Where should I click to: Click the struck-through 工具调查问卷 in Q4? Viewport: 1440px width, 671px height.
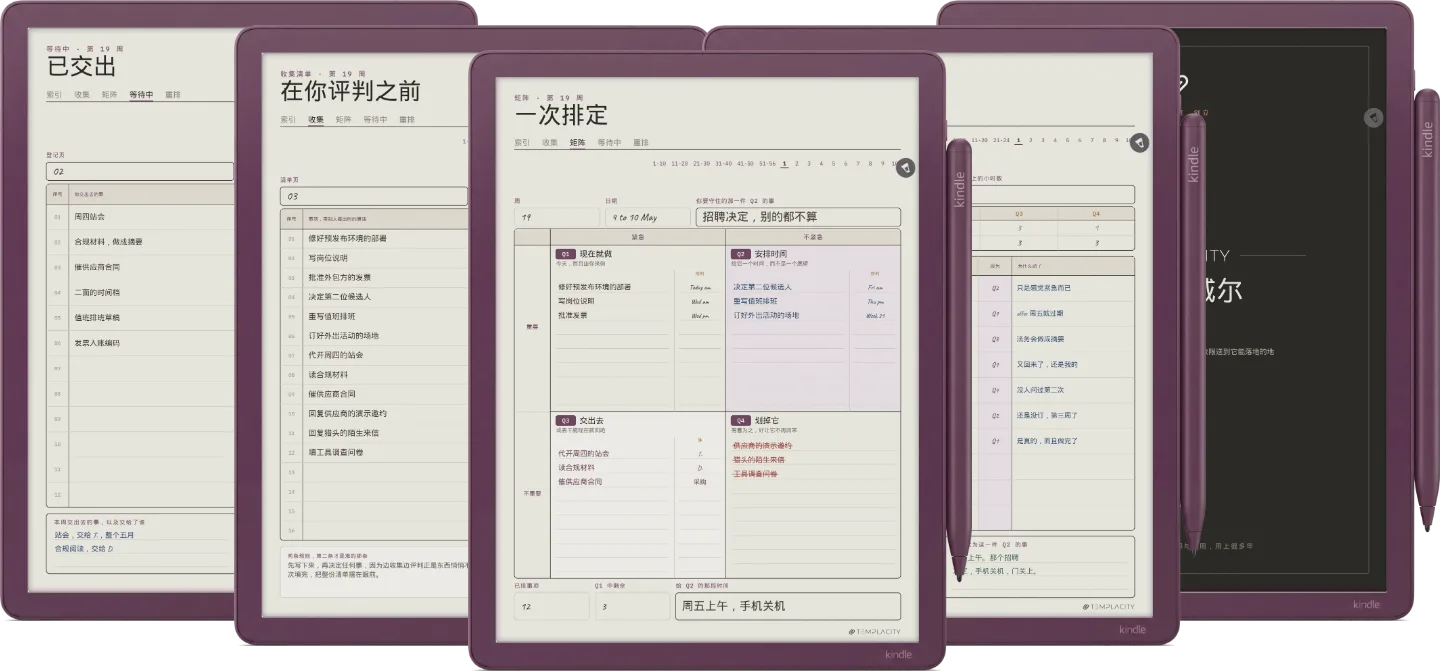(755, 473)
